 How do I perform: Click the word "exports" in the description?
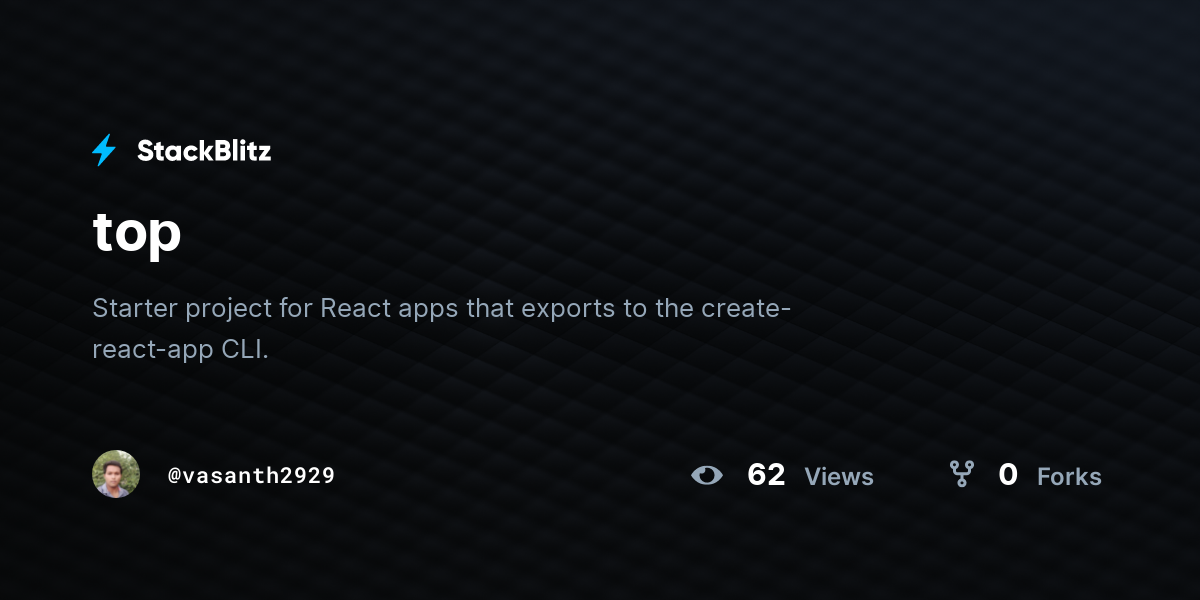[x=569, y=309]
